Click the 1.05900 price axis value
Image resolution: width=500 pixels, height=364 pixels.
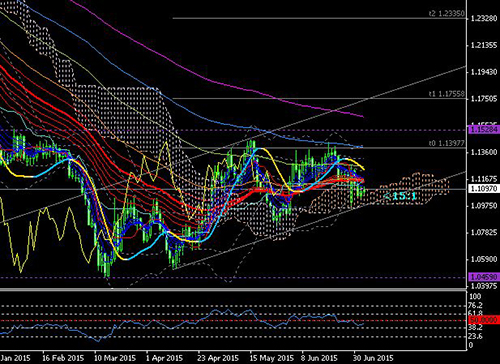pos(484,259)
